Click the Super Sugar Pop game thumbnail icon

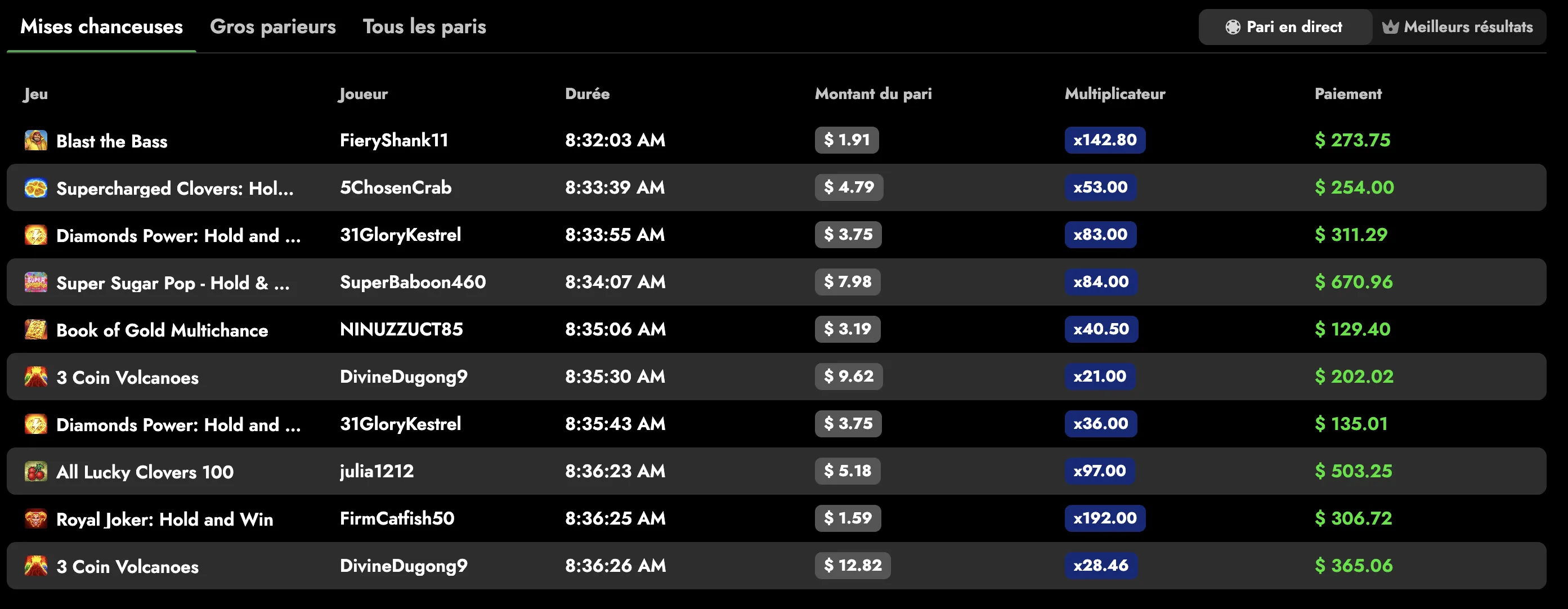pyautogui.click(x=36, y=282)
